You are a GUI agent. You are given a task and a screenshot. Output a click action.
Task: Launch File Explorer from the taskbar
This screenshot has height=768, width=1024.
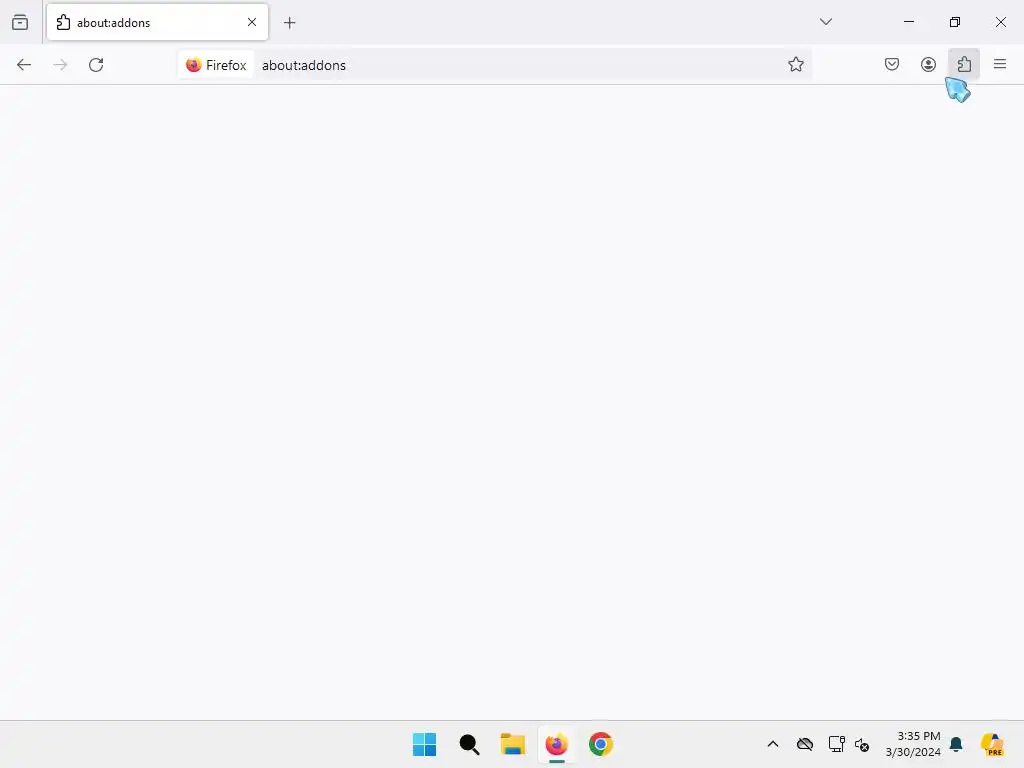click(513, 744)
